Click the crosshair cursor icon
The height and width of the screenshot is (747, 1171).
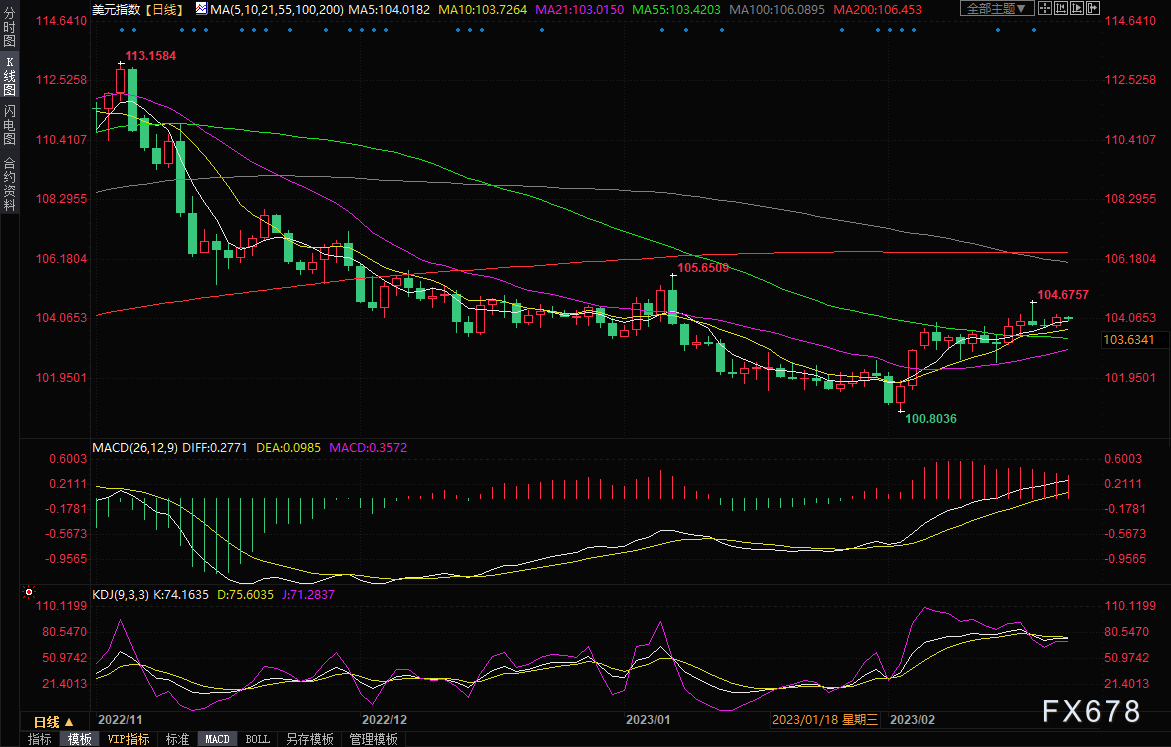coord(1045,8)
